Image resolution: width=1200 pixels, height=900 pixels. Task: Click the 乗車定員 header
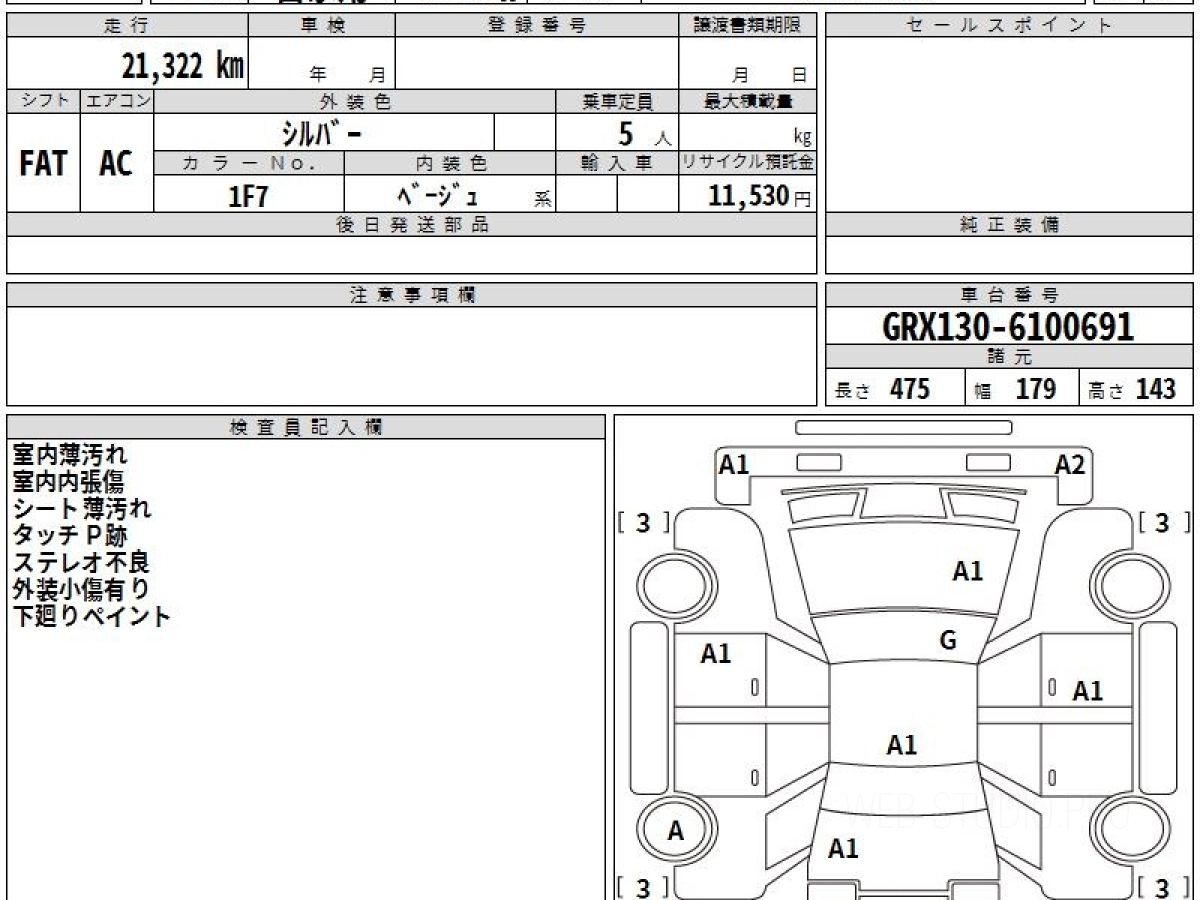click(617, 101)
